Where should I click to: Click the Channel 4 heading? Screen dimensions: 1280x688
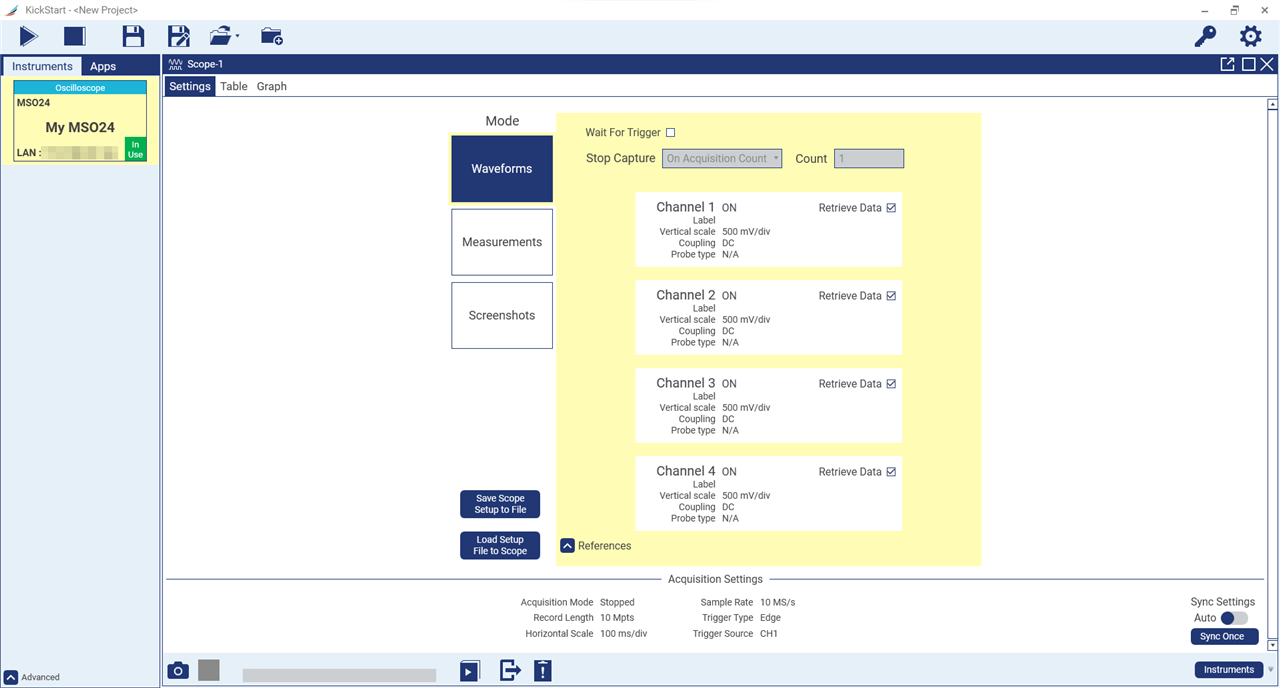686,471
